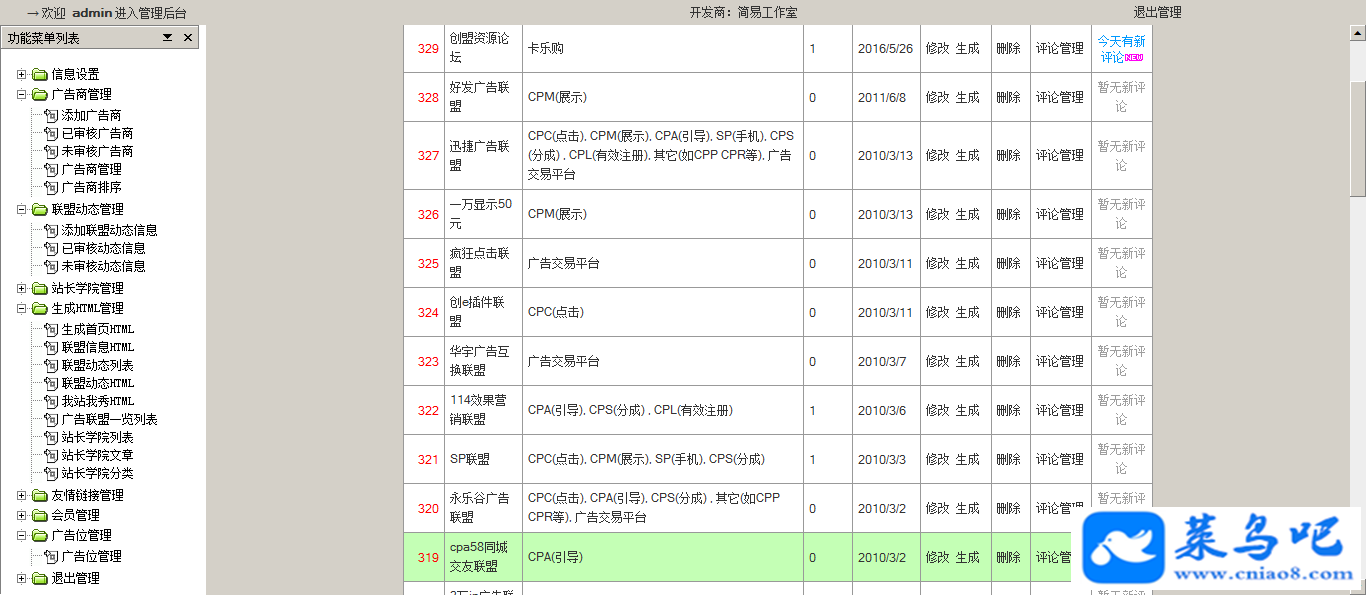This screenshot has height=595, width=1366.
Task: Open 联盟动态列表 menu entry
Action: point(97,365)
